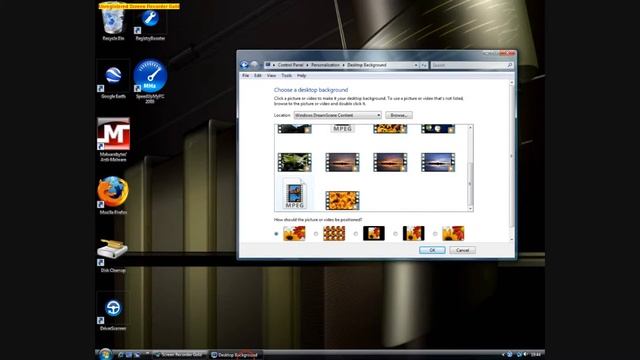Image resolution: width=640 pixels, height=360 pixels.
Task: Expand the address bar history dropdown arrow
Action: point(416,65)
